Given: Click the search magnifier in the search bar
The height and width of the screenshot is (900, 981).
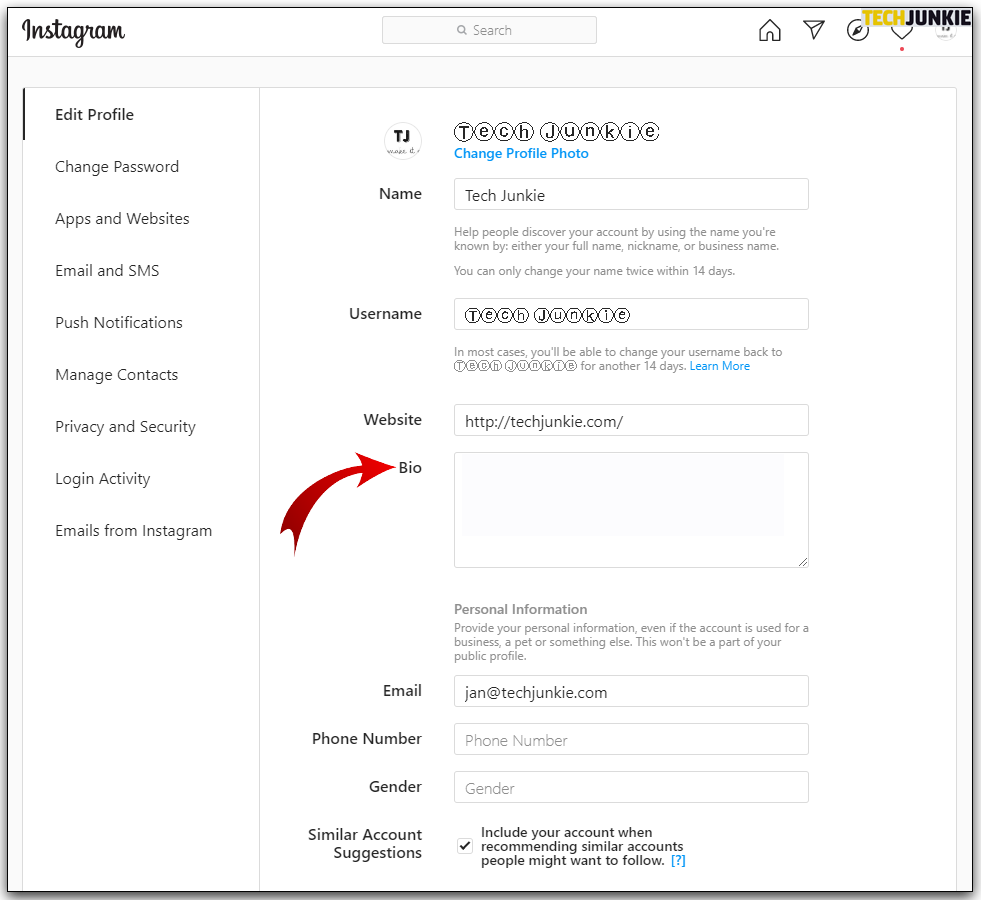Looking at the screenshot, I should pyautogui.click(x=461, y=30).
